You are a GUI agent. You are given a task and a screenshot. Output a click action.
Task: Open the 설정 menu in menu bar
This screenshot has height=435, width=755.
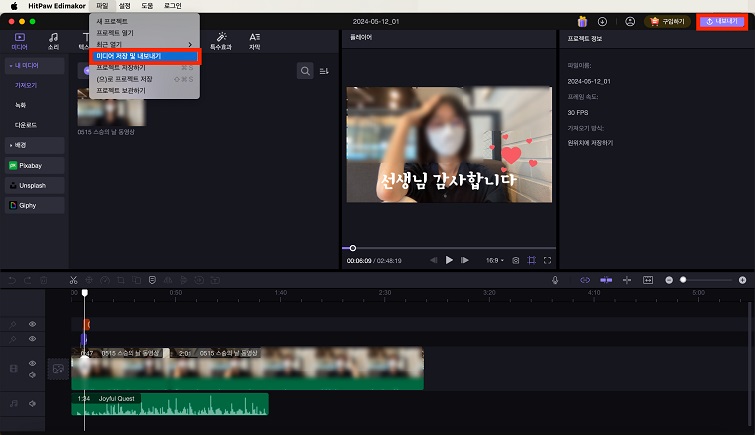click(x=124, y=5)
